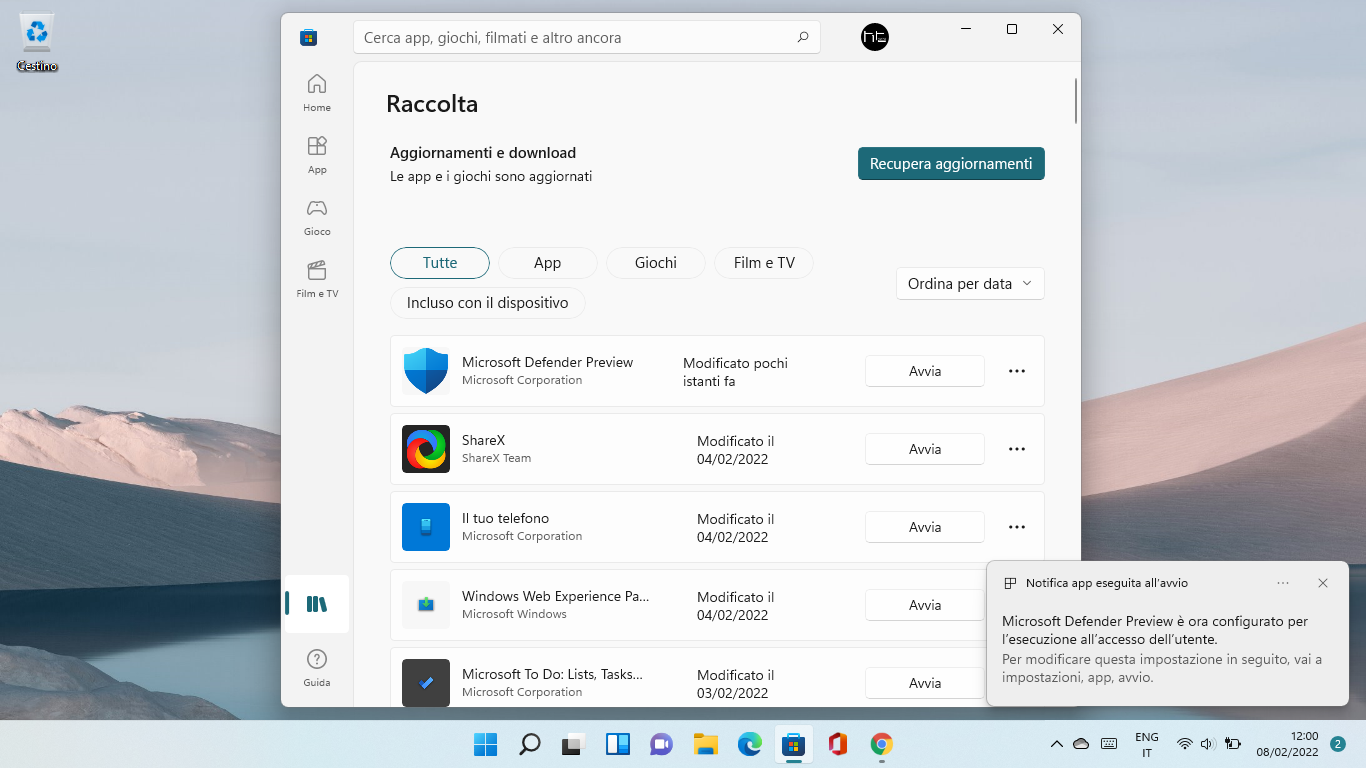Screen dimensions: 1366x768
Task: Open the user profile avatar
Action: click(875, 38)
